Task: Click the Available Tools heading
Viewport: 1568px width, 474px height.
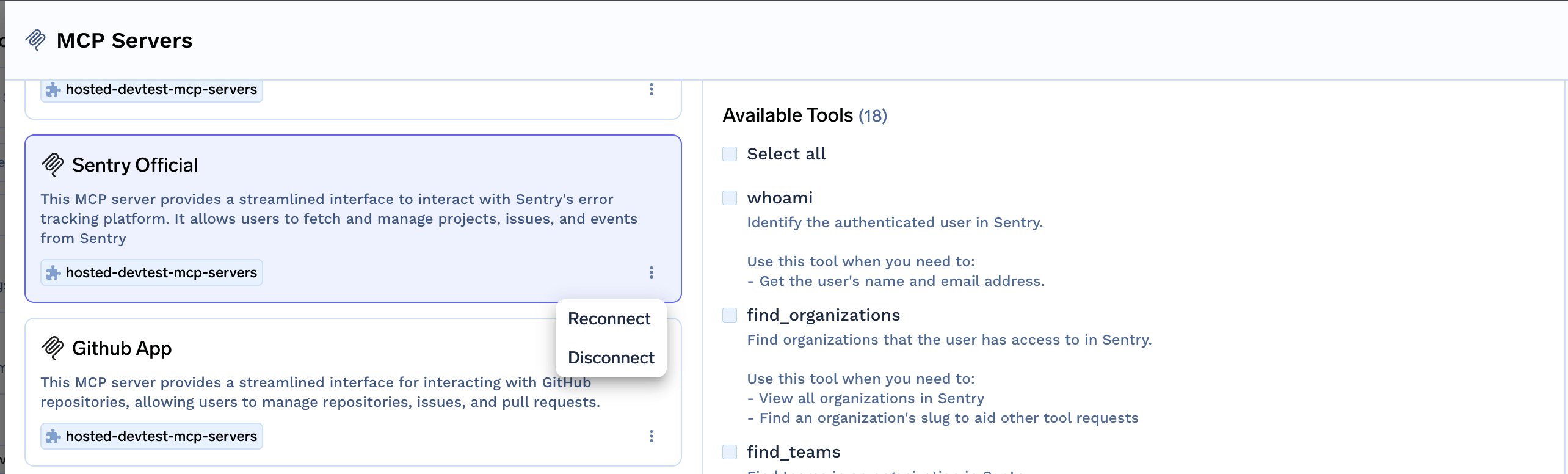Action: pyautogui.click(x=788, y=115)
